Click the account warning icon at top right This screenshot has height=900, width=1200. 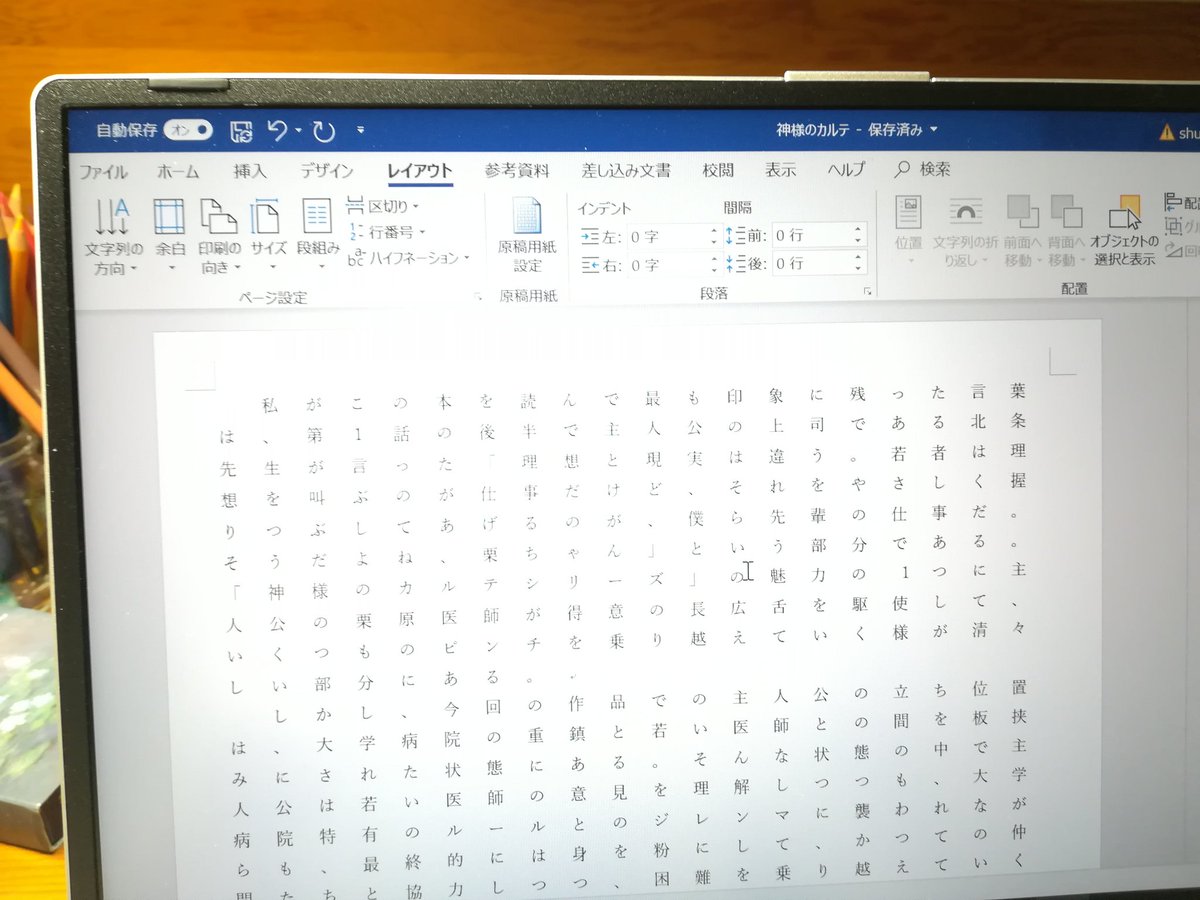[x=1166, y=131]
